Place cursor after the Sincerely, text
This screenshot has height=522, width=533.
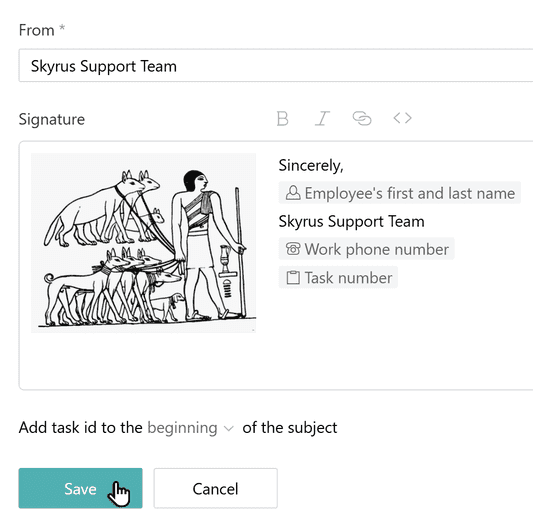(x=344, y=166)
